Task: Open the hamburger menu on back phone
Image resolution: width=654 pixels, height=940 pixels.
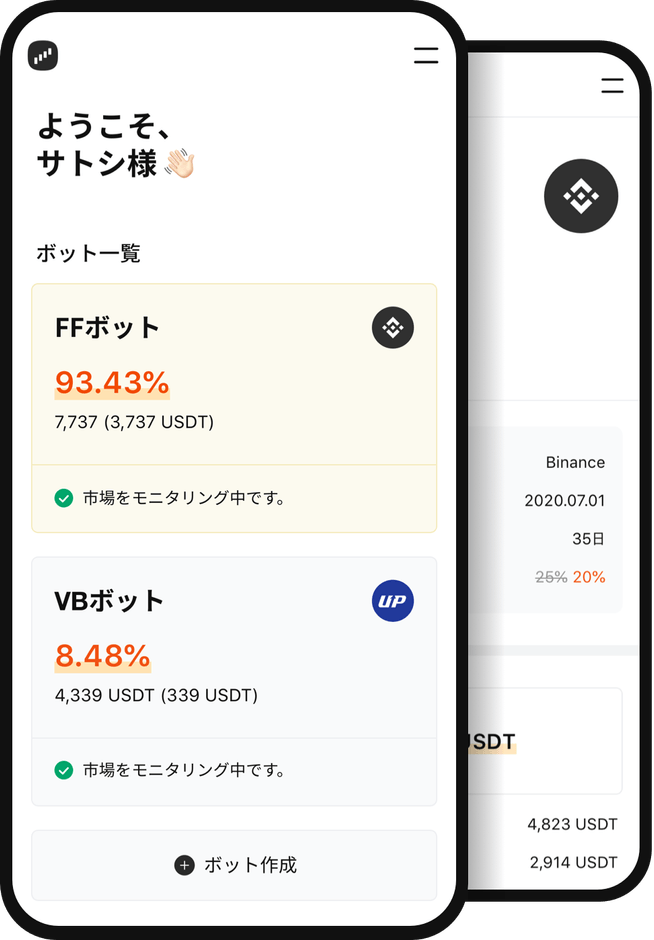Action: click(612, 86)
